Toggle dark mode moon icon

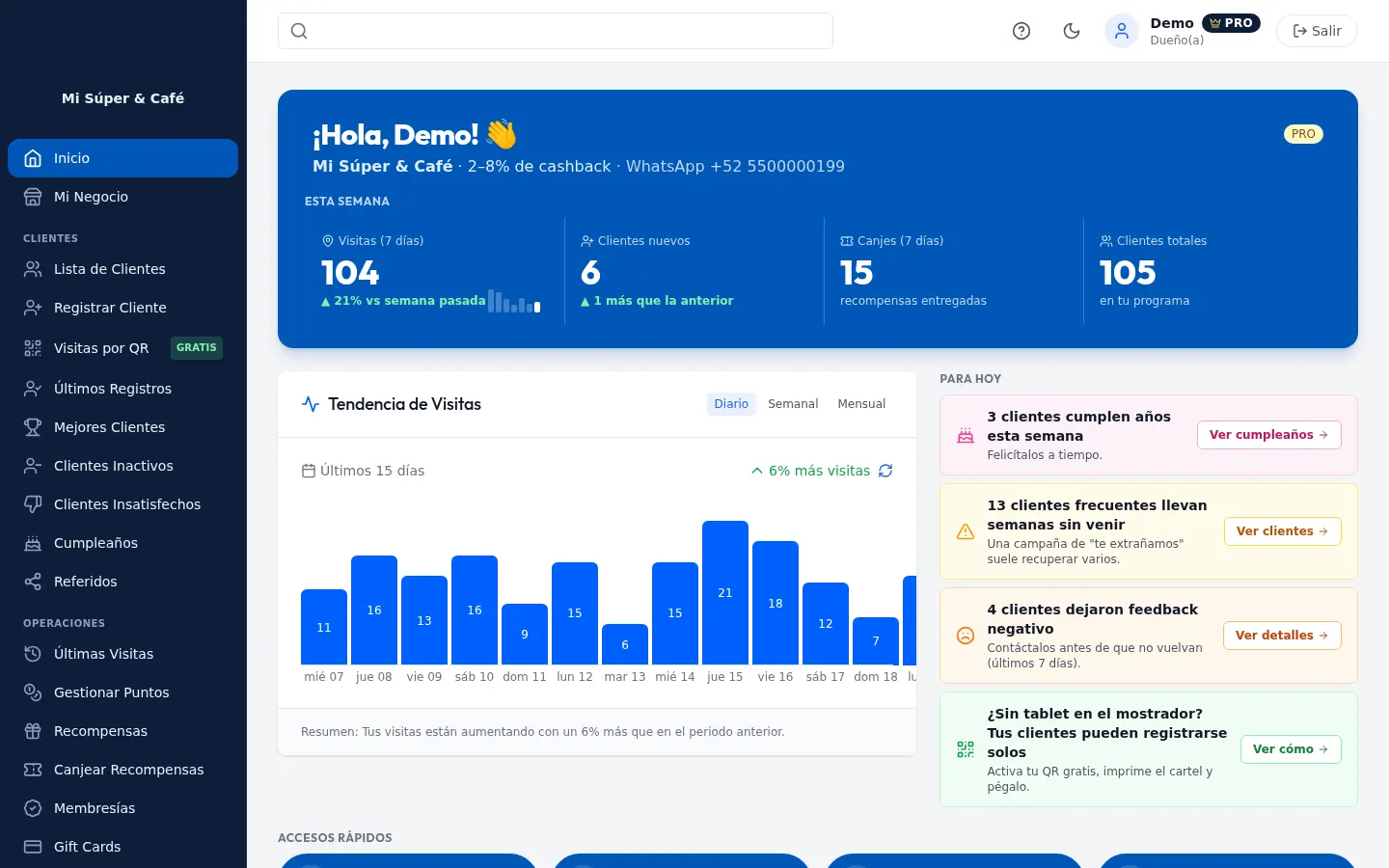[1072, 31]
